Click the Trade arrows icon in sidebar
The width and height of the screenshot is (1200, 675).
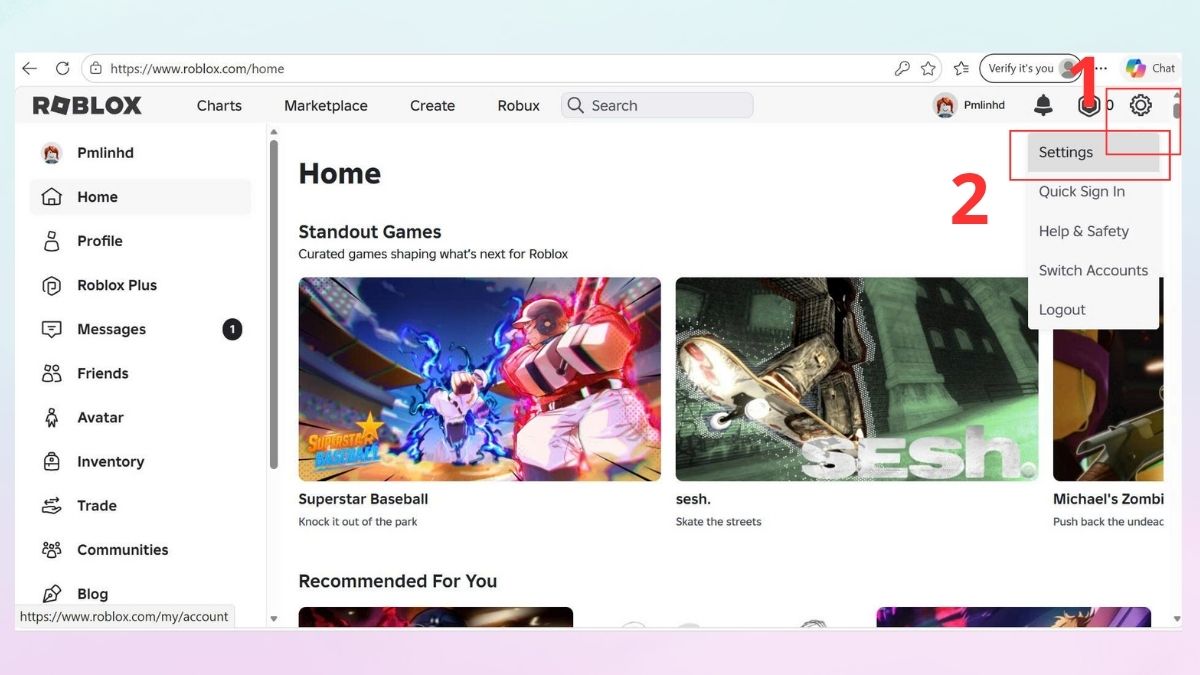tap(51, 505)
